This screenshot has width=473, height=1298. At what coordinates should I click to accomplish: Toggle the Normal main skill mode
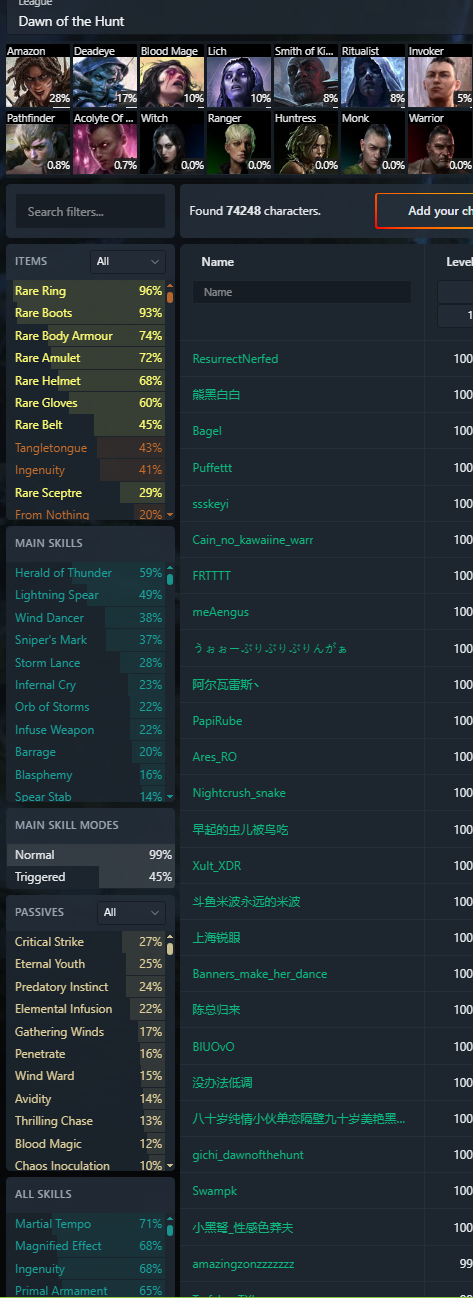click(90, 855)
